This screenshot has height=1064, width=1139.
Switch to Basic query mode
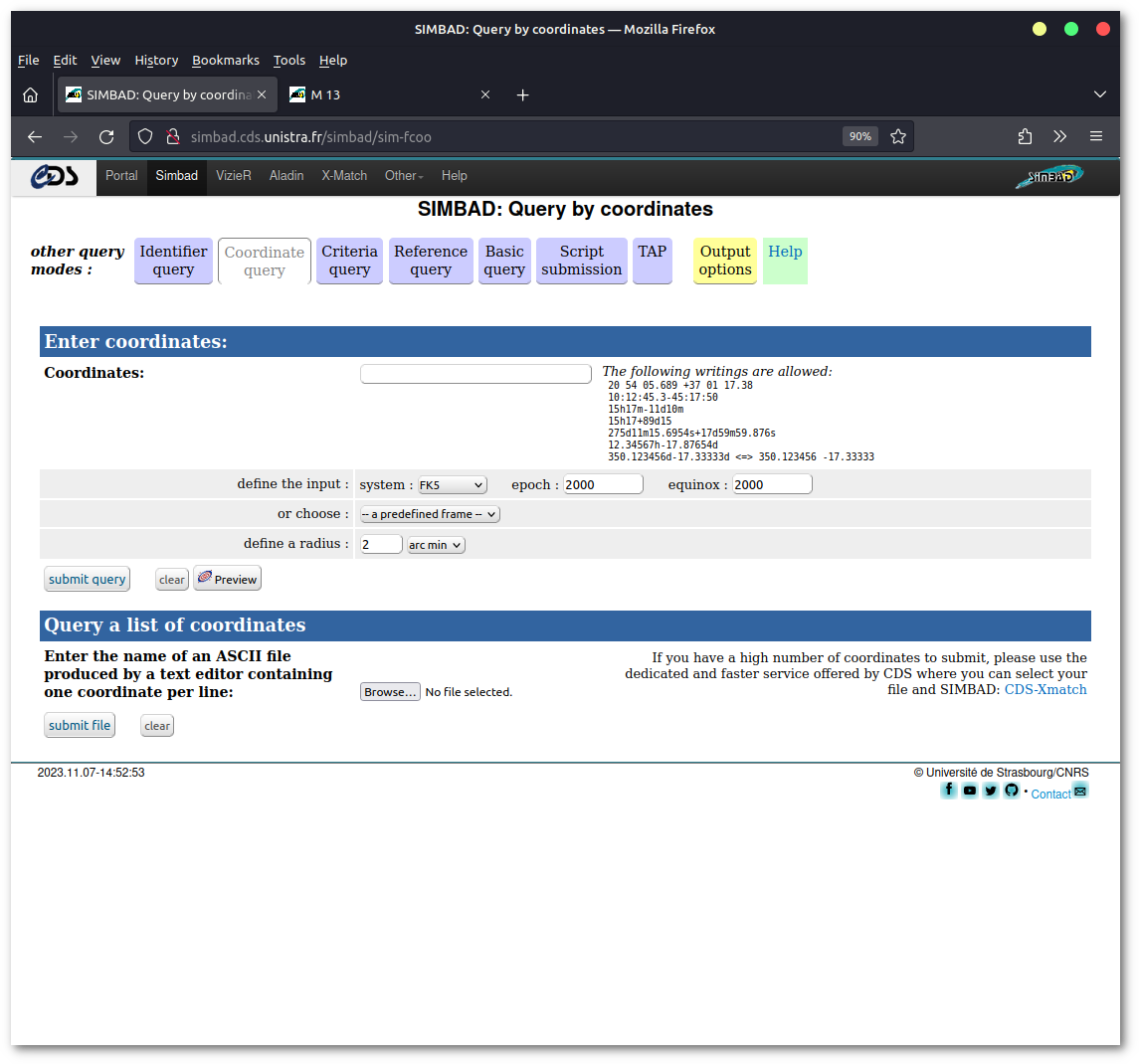coord(505,261)
